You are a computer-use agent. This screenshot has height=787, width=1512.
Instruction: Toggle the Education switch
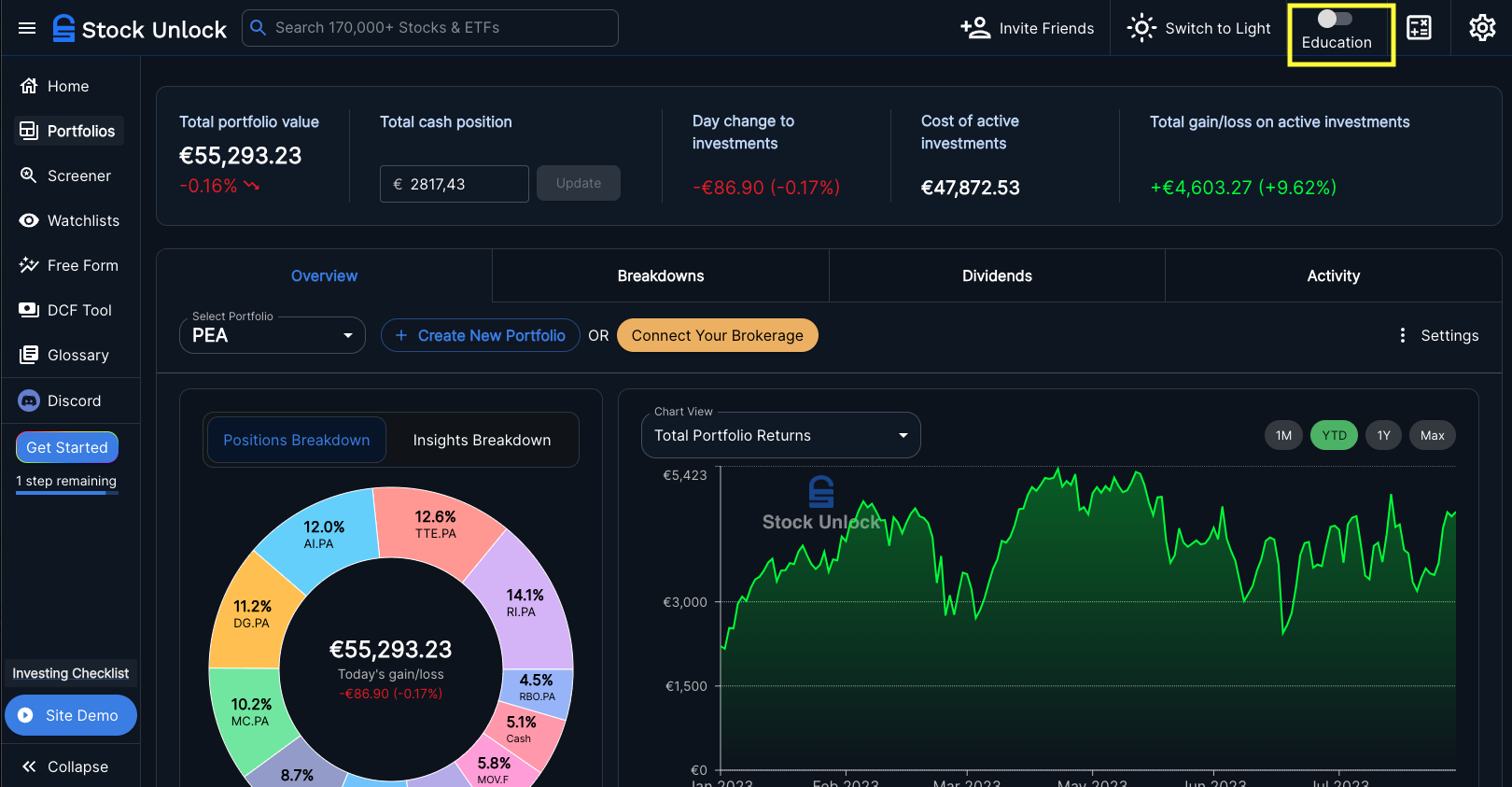1334,19
